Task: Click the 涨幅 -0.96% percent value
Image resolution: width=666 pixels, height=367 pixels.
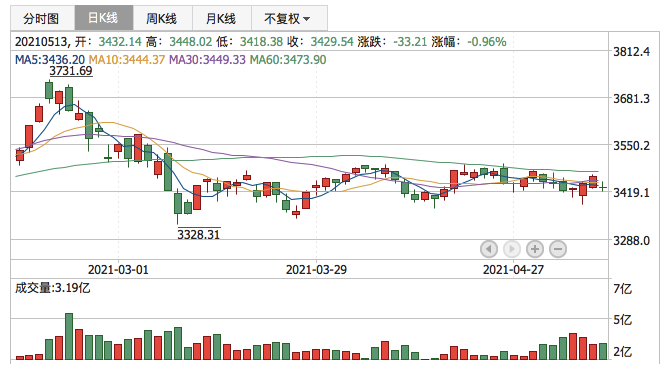Action: (x=487, y=42)
